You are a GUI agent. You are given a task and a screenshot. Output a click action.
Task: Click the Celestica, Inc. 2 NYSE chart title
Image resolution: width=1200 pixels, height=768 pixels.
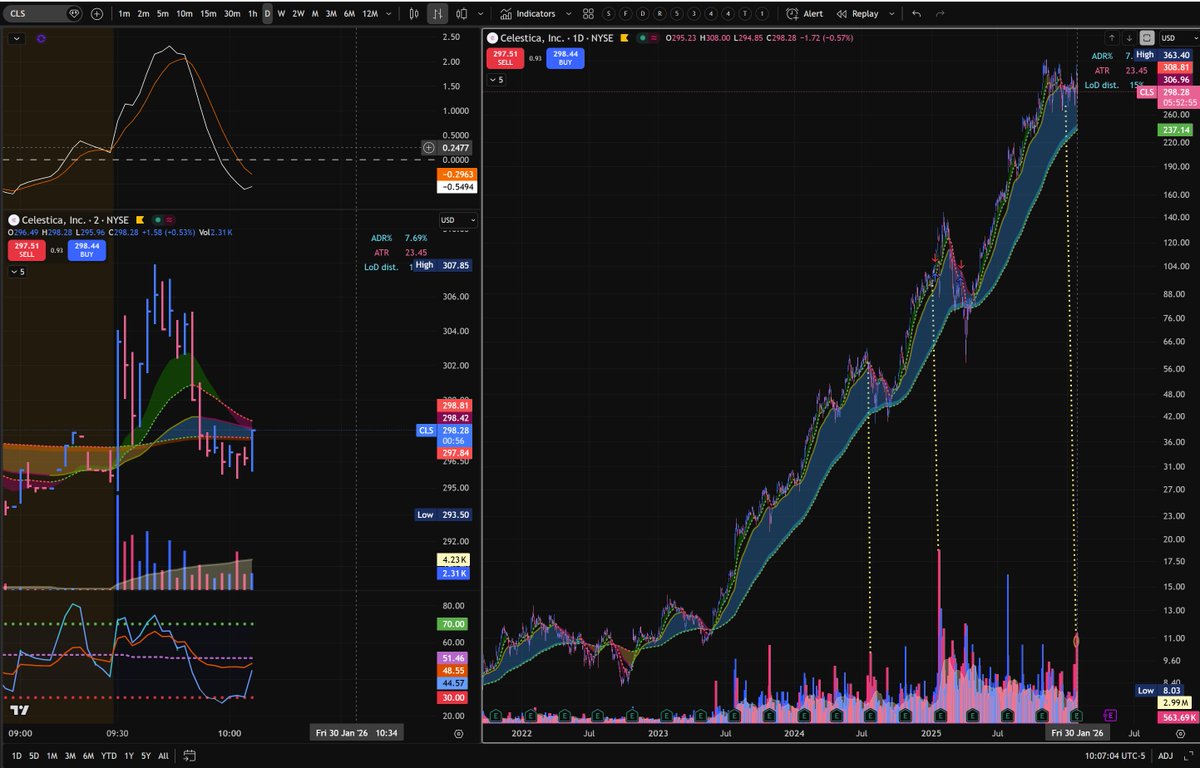[76, 219]
